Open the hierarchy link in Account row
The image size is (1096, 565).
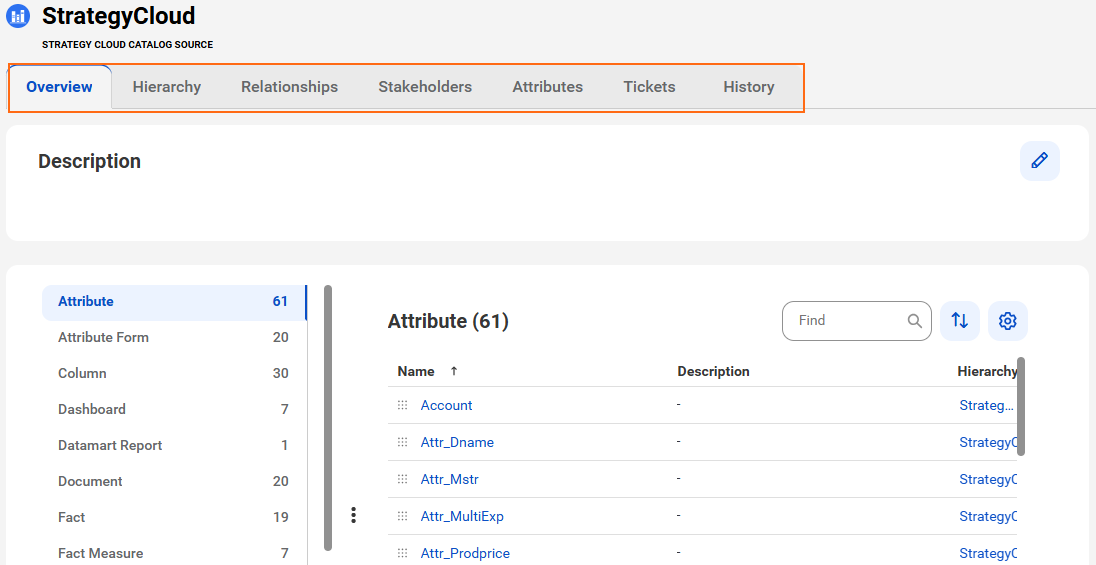coord(986,406)
